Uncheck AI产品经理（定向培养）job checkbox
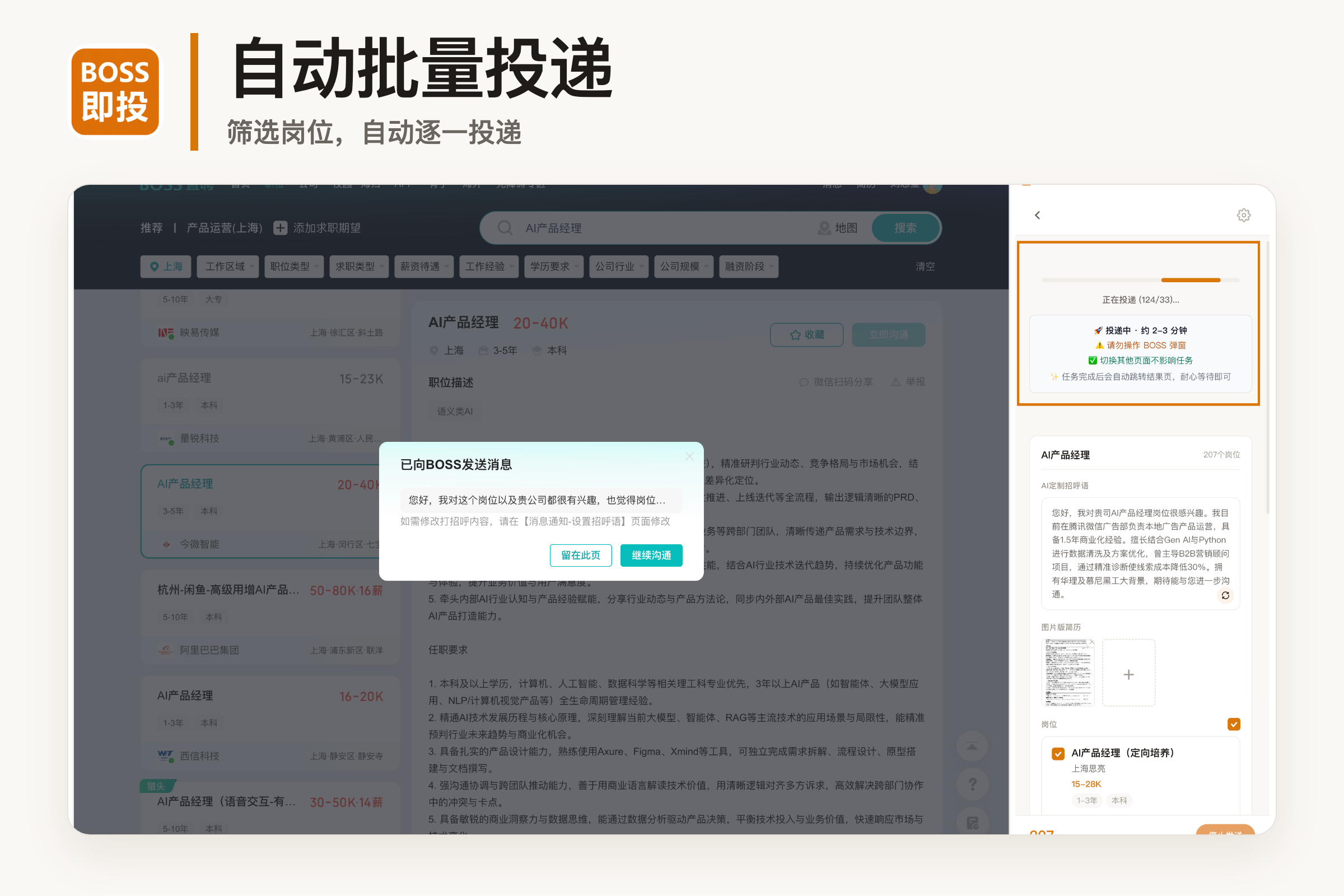 (1058, 753)
